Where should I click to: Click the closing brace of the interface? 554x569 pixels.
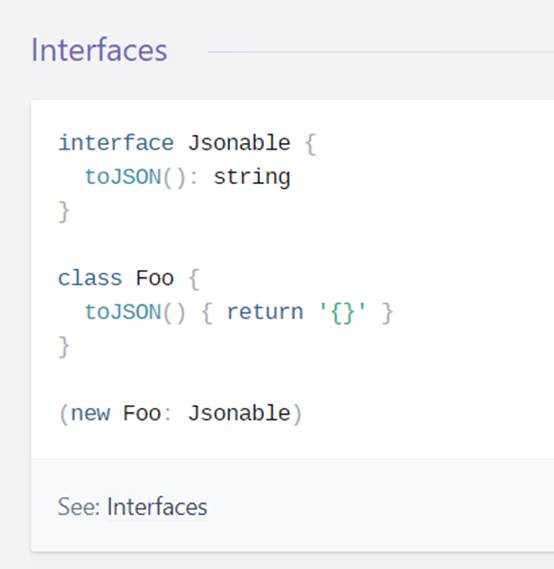click(64, 212)
